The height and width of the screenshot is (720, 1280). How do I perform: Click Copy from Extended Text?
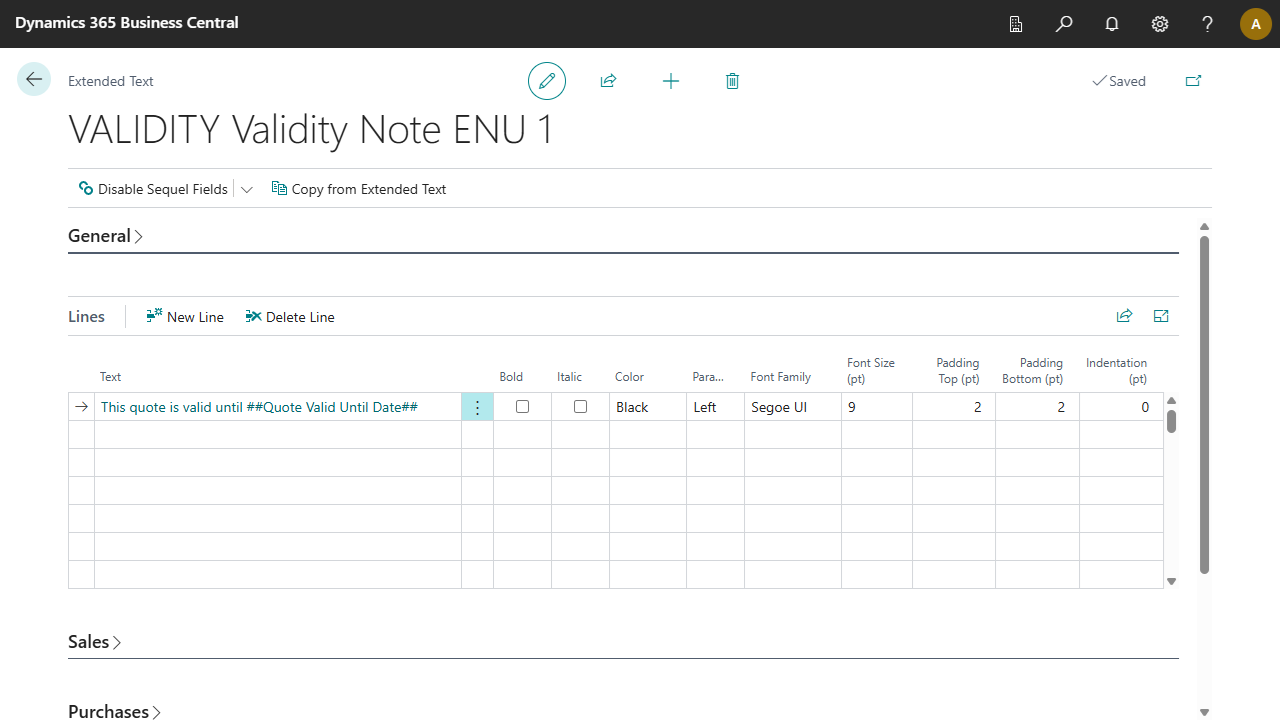tap(359, 189)
